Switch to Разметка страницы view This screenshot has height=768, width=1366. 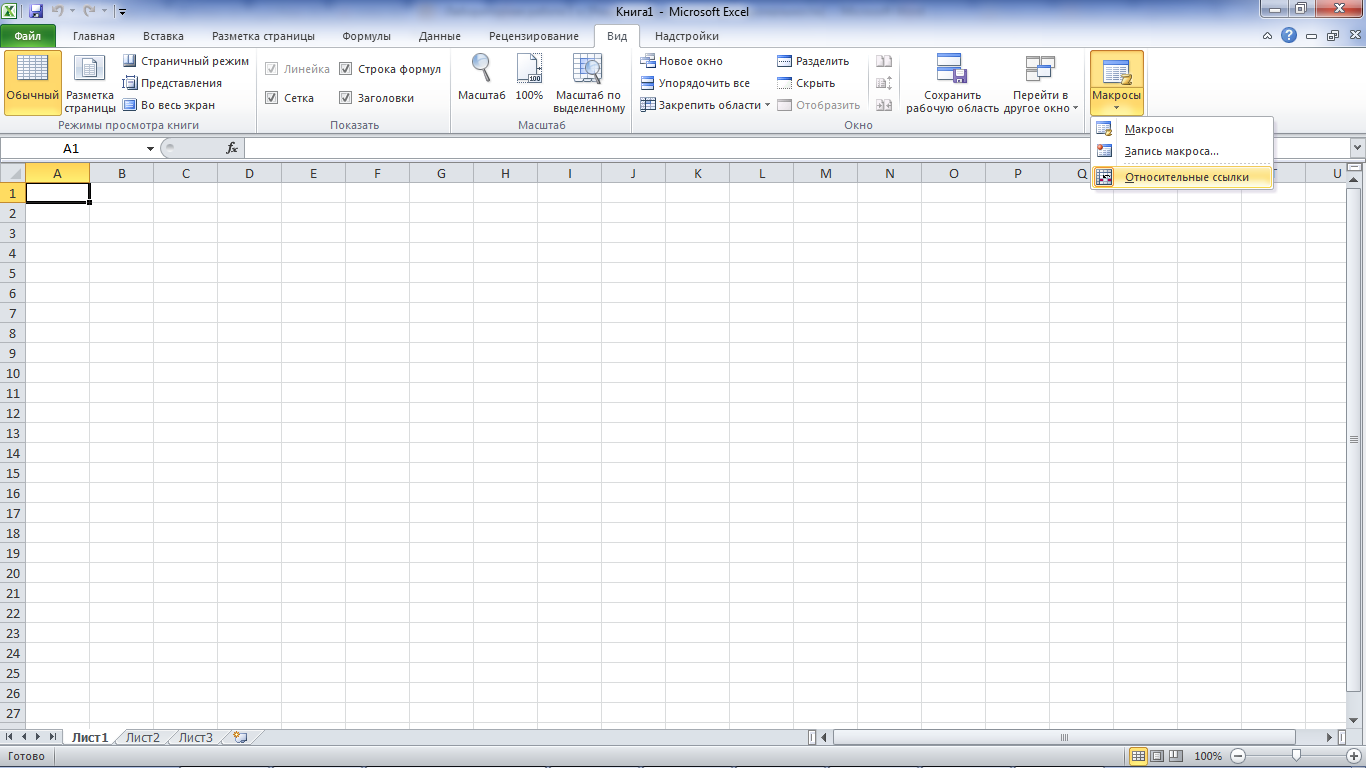click(x=91, y=83)
